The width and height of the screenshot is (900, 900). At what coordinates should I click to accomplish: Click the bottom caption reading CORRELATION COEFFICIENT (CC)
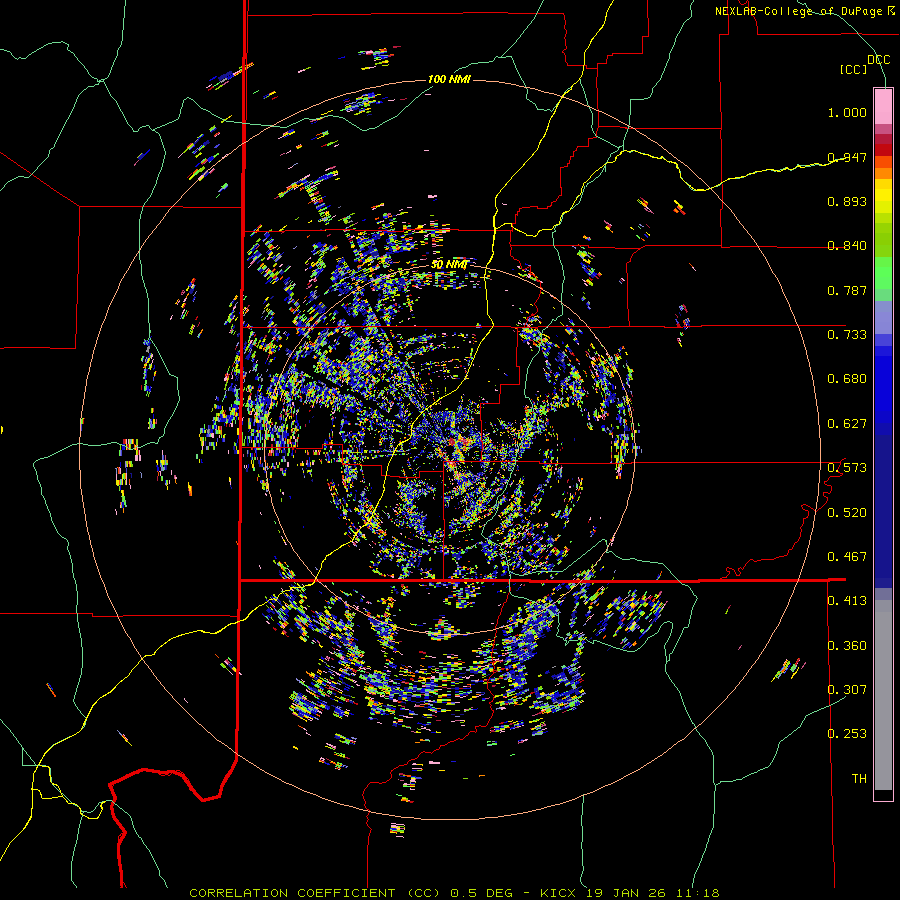point(315,893)
